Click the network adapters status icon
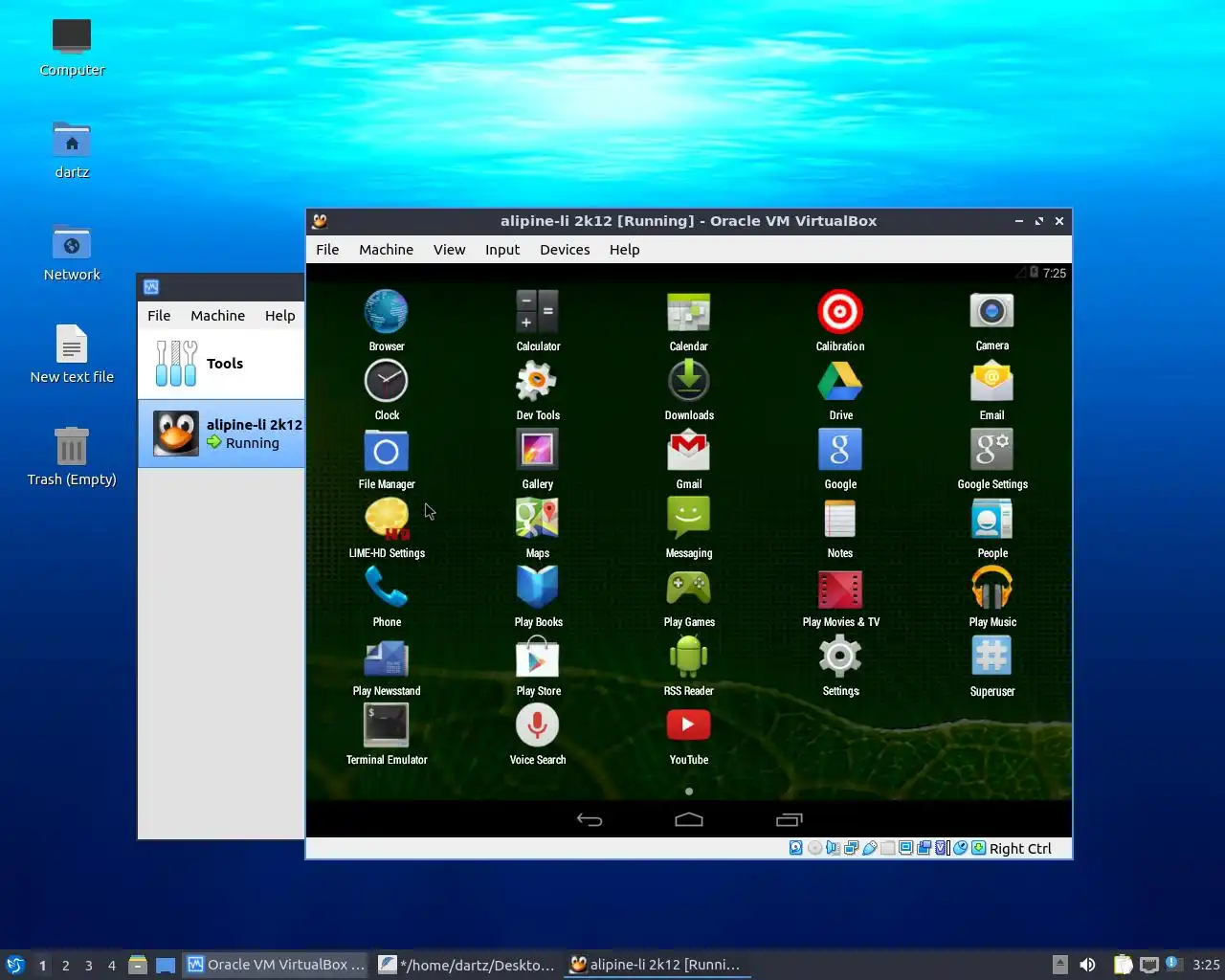Viewport: 1225px width, 980px height. coord(851,848)
